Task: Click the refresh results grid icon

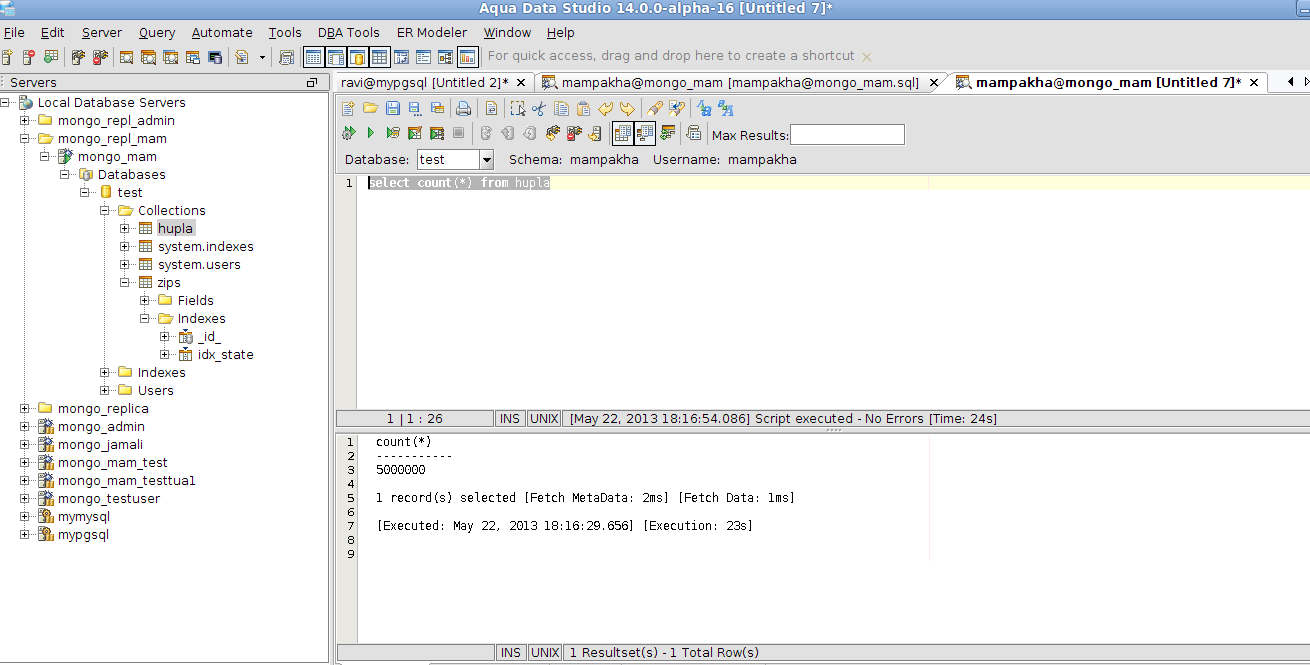Action: [667, 133]
